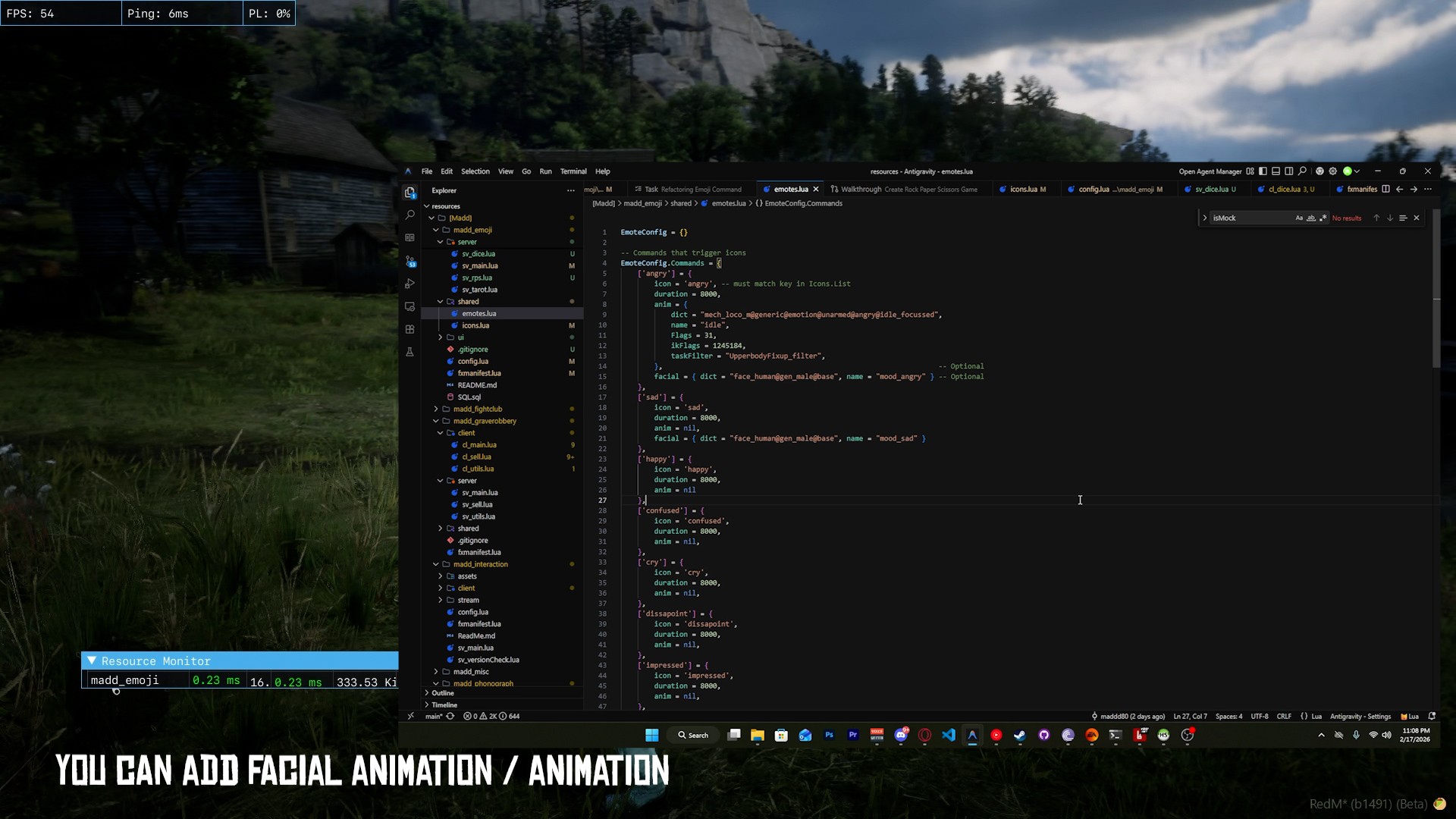The height and width of the screenshot is (819, 1456).
Task: Open editor more actions ellipsis
Action: click(1428, 190)
